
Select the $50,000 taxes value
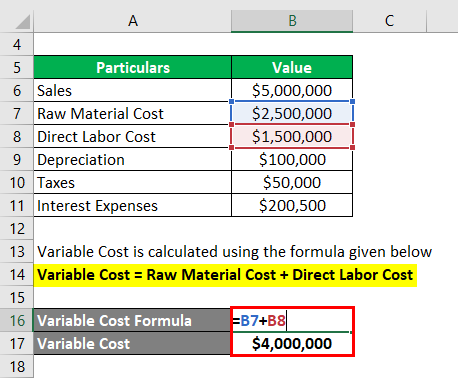[x=292, y=182]
